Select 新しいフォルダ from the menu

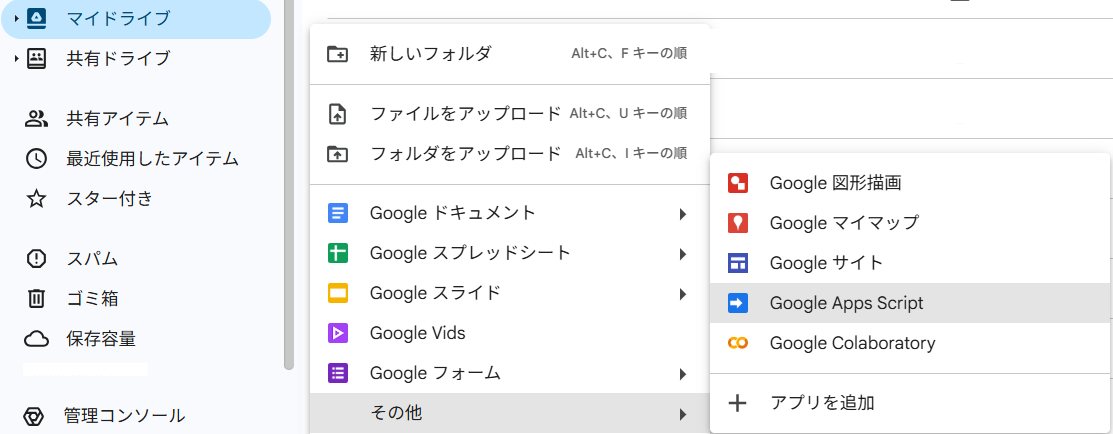pyautogui.click(x=430, y=53)
